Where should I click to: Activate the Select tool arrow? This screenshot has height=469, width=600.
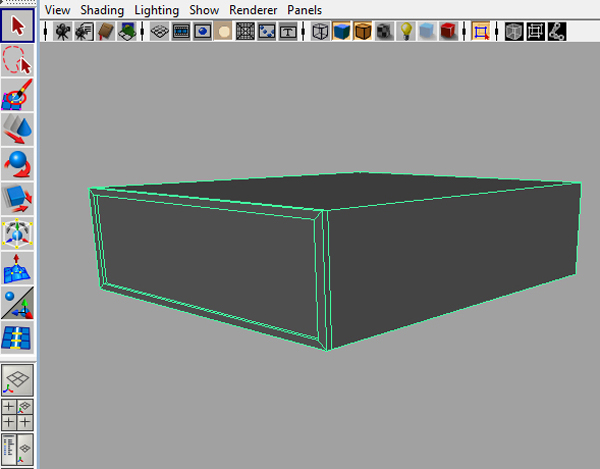pyautogui.click(x=18, y=26)
